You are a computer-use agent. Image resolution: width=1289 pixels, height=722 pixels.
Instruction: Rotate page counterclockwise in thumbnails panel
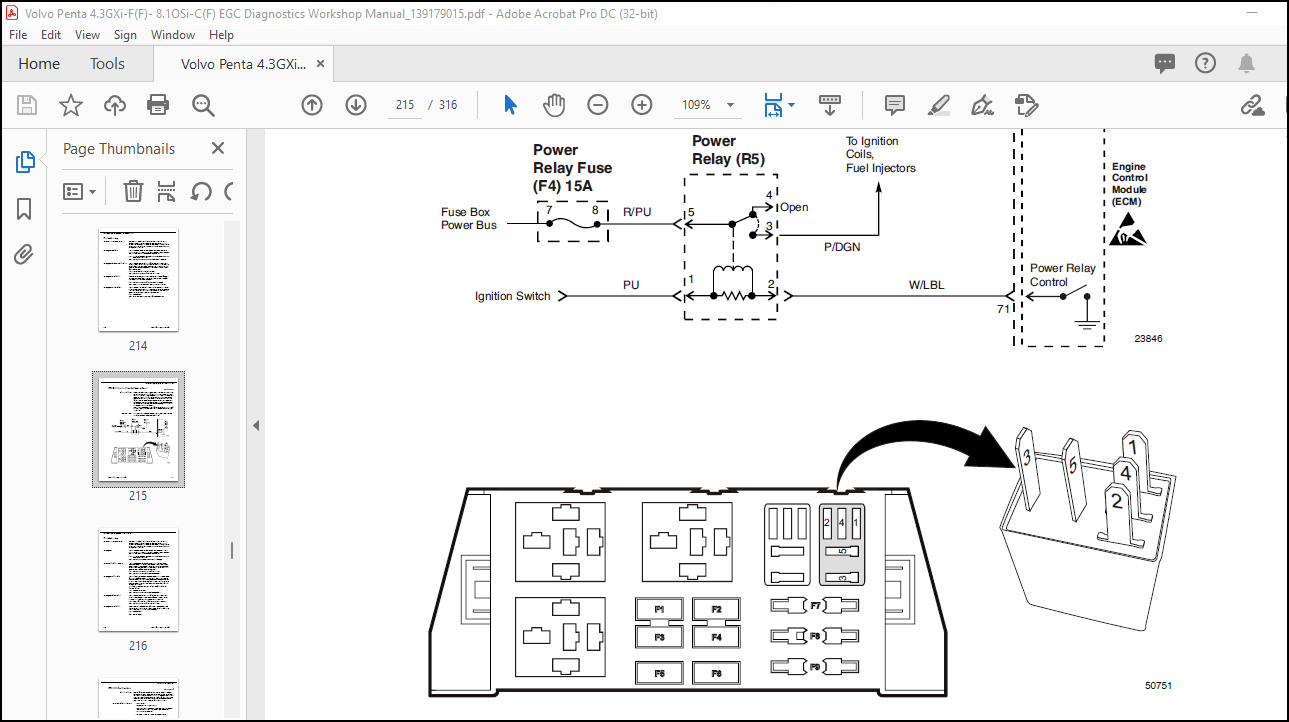pos(200,191)
